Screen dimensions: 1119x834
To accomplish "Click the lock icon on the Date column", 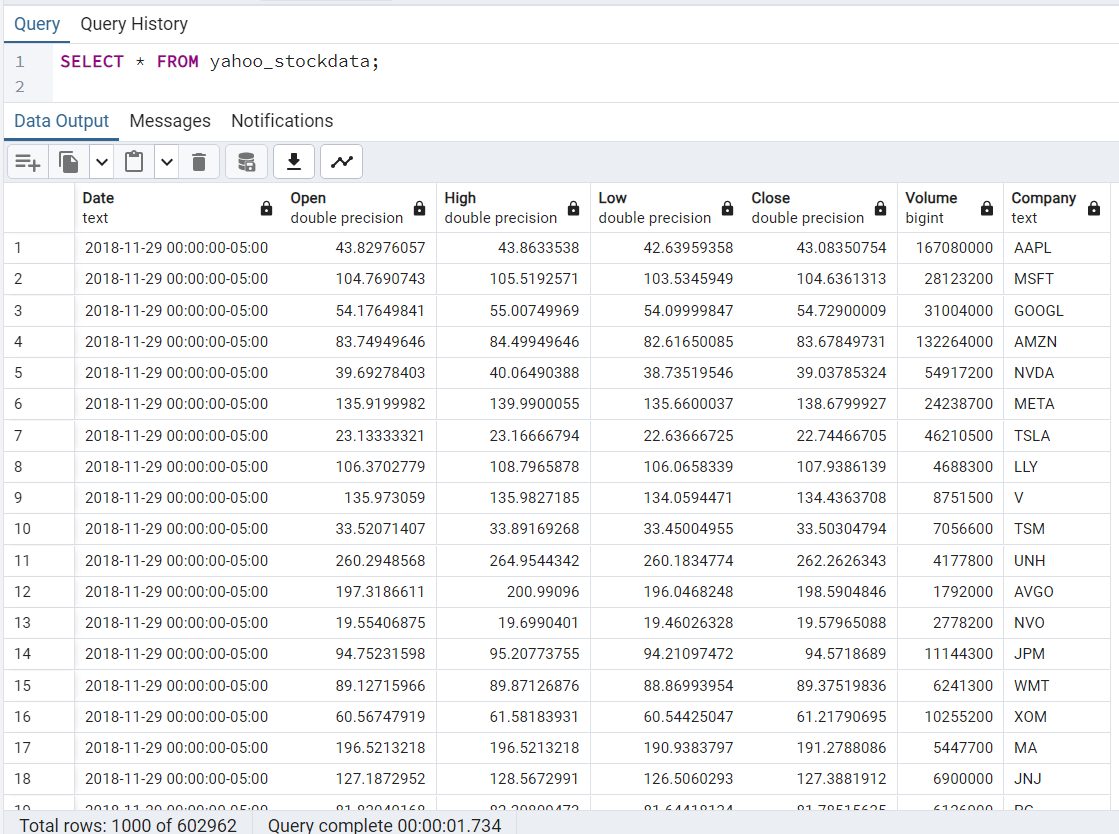I will (266, 207).
